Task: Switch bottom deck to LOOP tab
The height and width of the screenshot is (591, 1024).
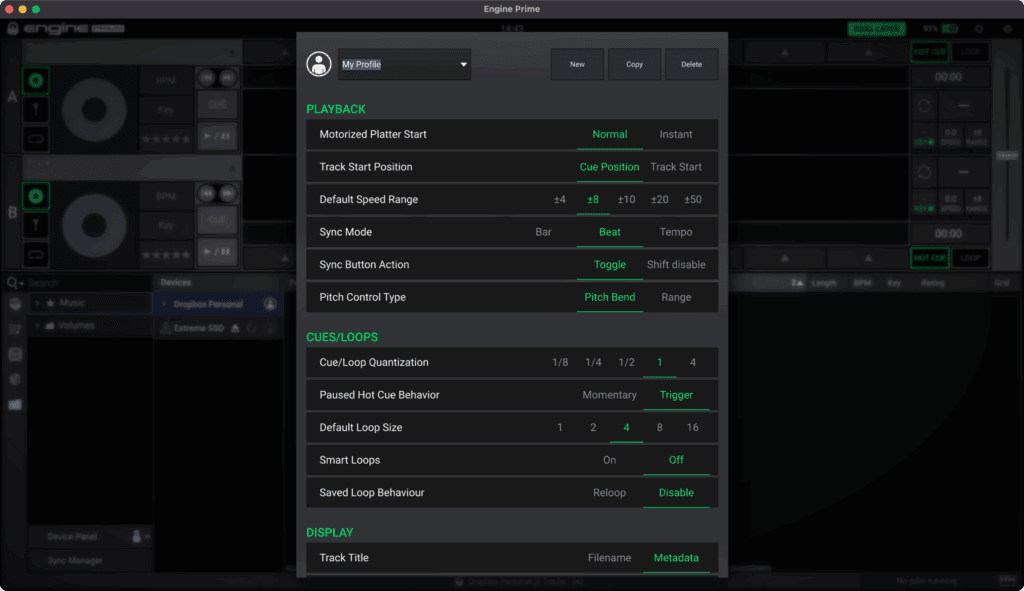Action: pyautogui.click(x=970, y=258)
